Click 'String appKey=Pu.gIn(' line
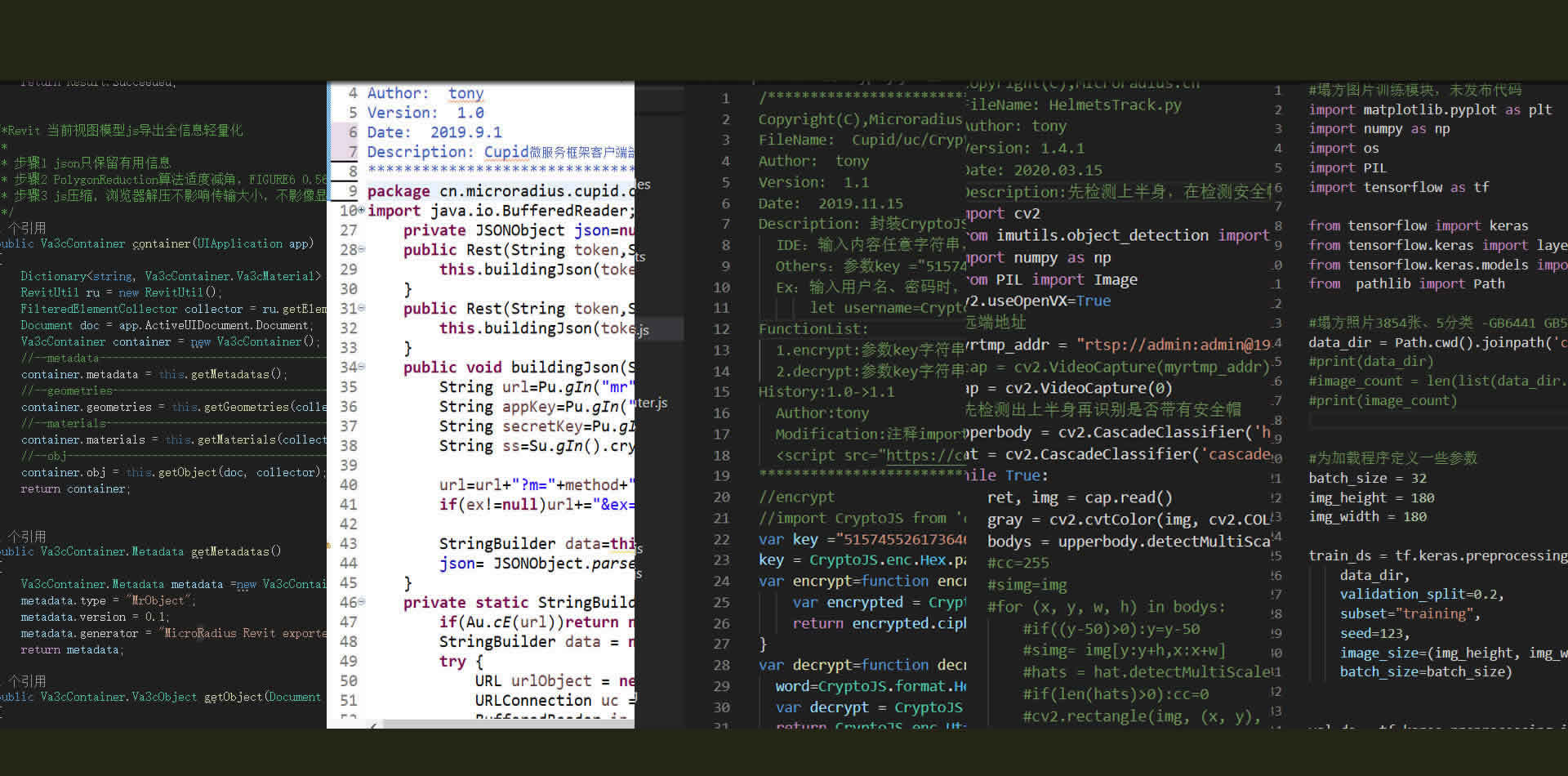The height and width of the screenshot is (776, 1568). coord(537,407)
